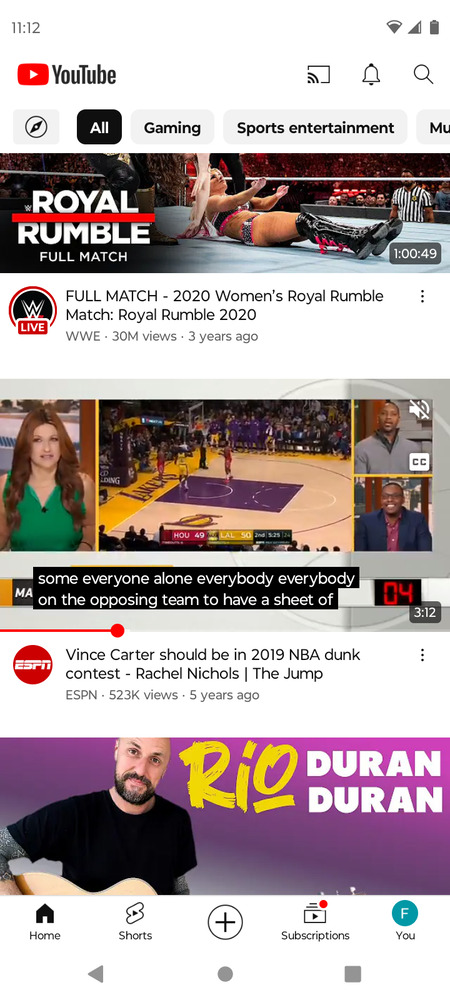Viewport: 450px width, 1000px height.
Task: Switch to the Subscriptions tab
Action: click(315, 922)
